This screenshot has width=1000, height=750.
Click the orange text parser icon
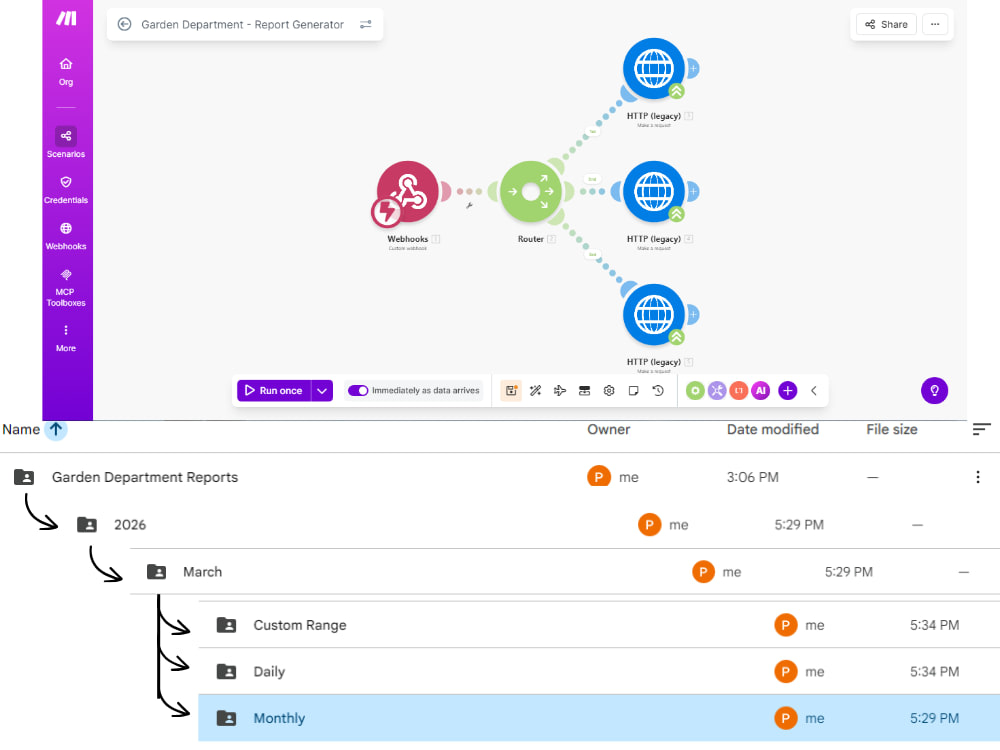pyautogui.click(x=739, y=390)
